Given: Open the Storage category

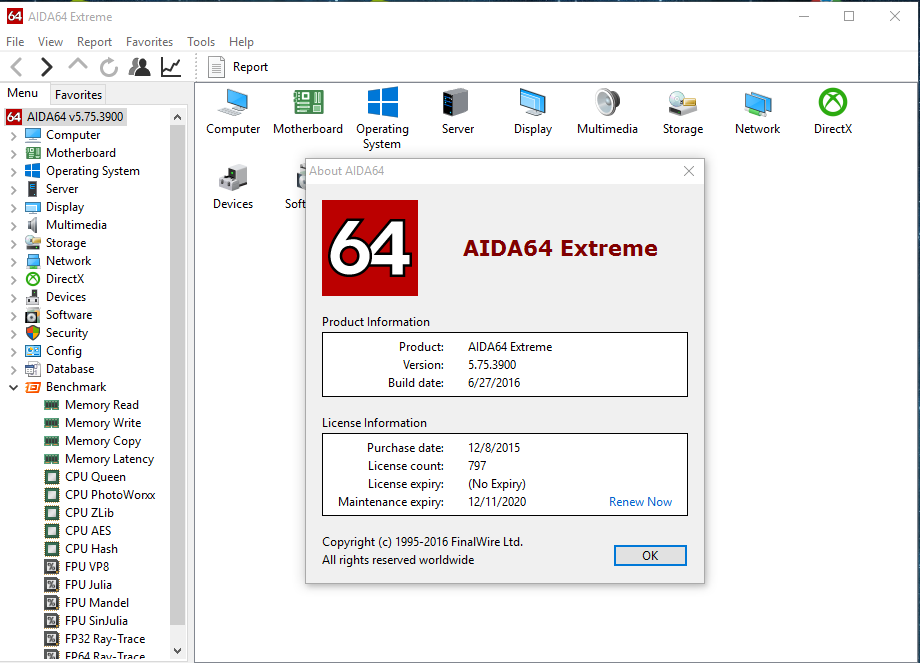Looking at the screenshot, I should pos(682,110).
